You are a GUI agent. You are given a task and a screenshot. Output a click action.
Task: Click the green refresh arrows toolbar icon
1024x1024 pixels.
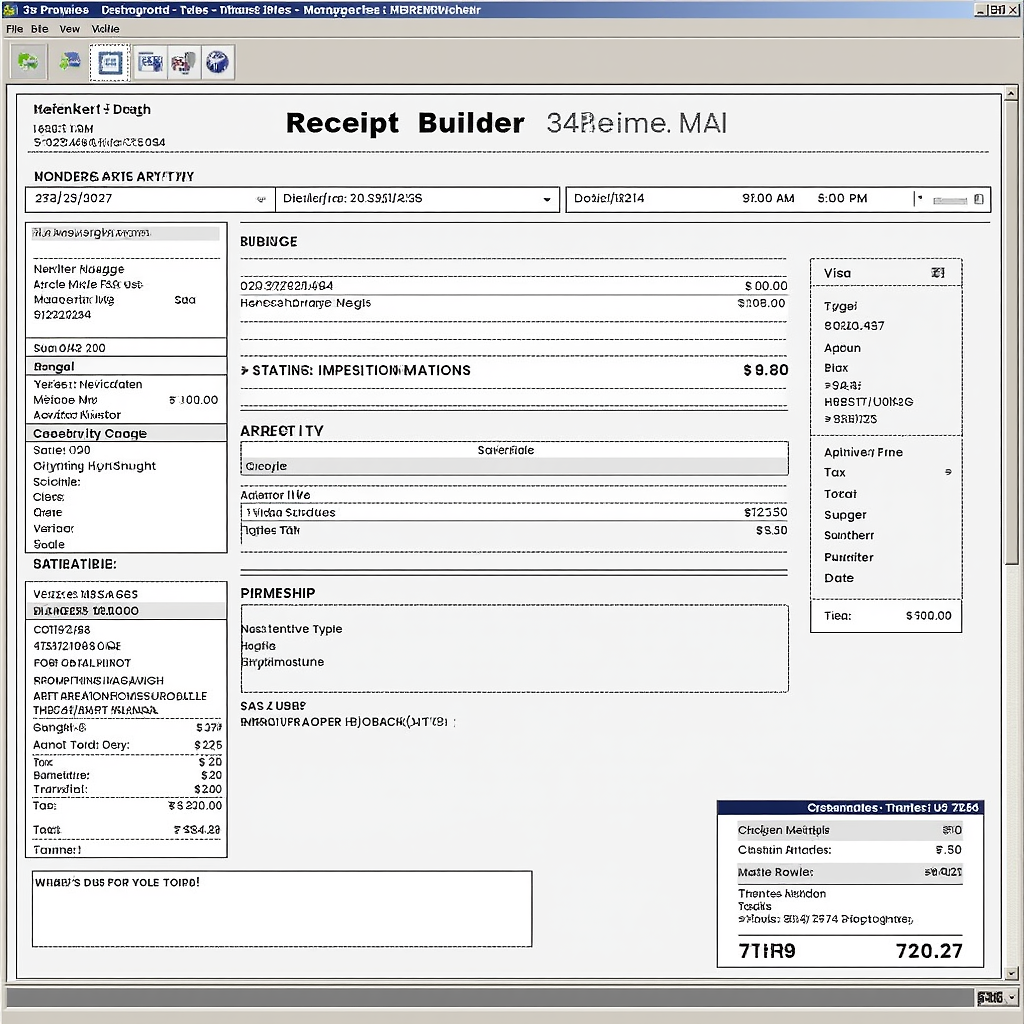[27, 63]
